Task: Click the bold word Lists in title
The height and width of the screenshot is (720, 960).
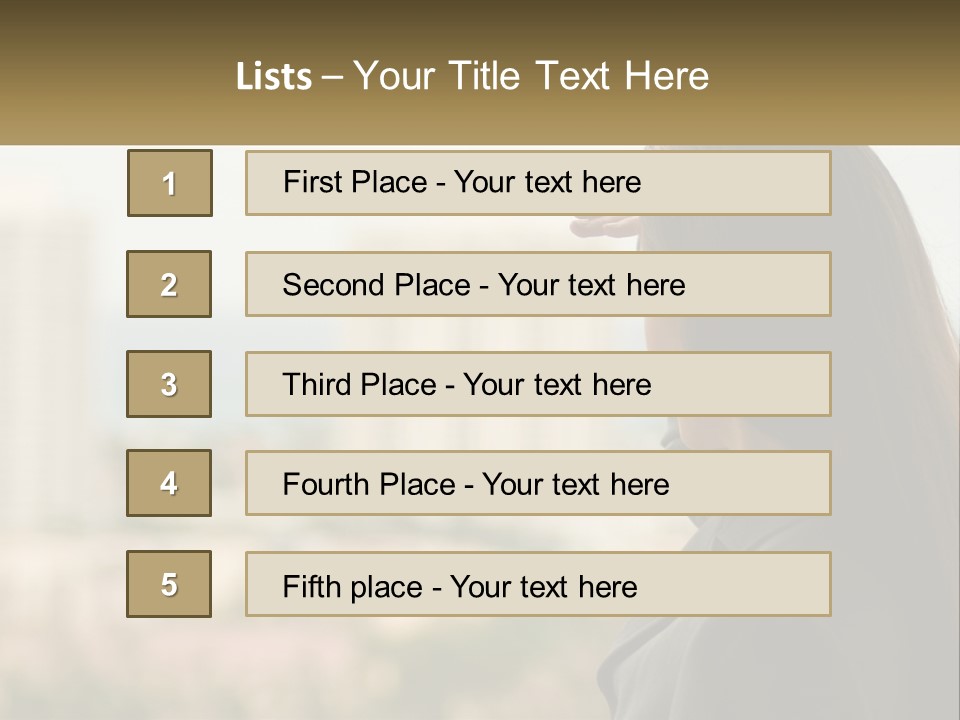Action: coord(274,77)
